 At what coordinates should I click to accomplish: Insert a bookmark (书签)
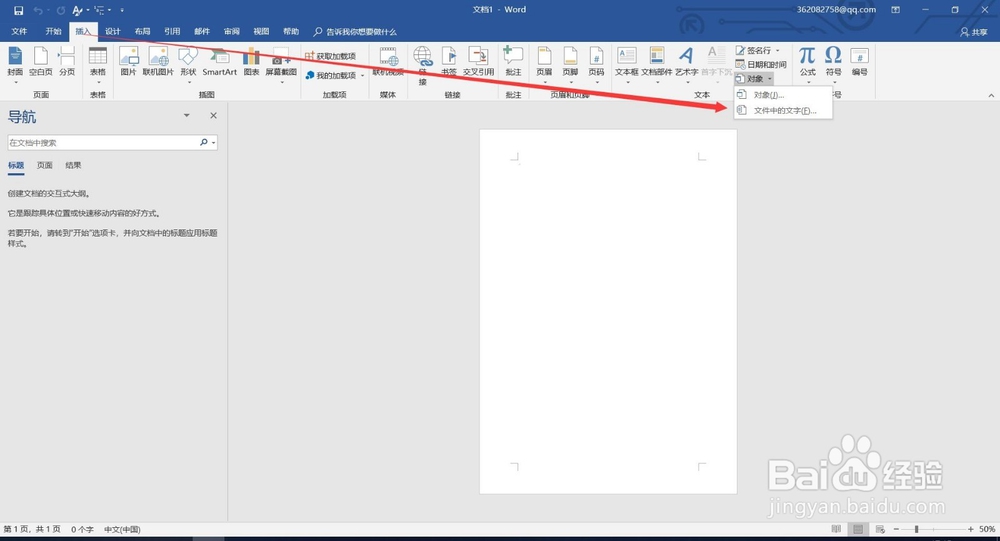tap(449, 63)
